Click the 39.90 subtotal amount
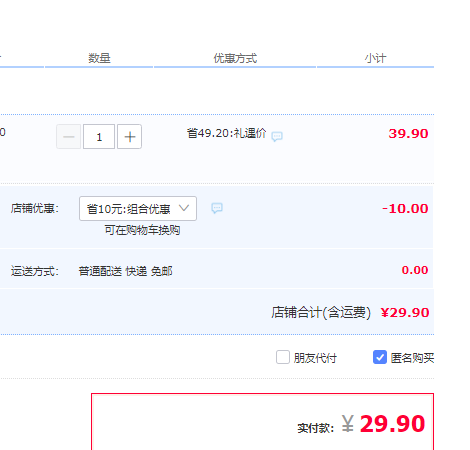 click(408, 134)
